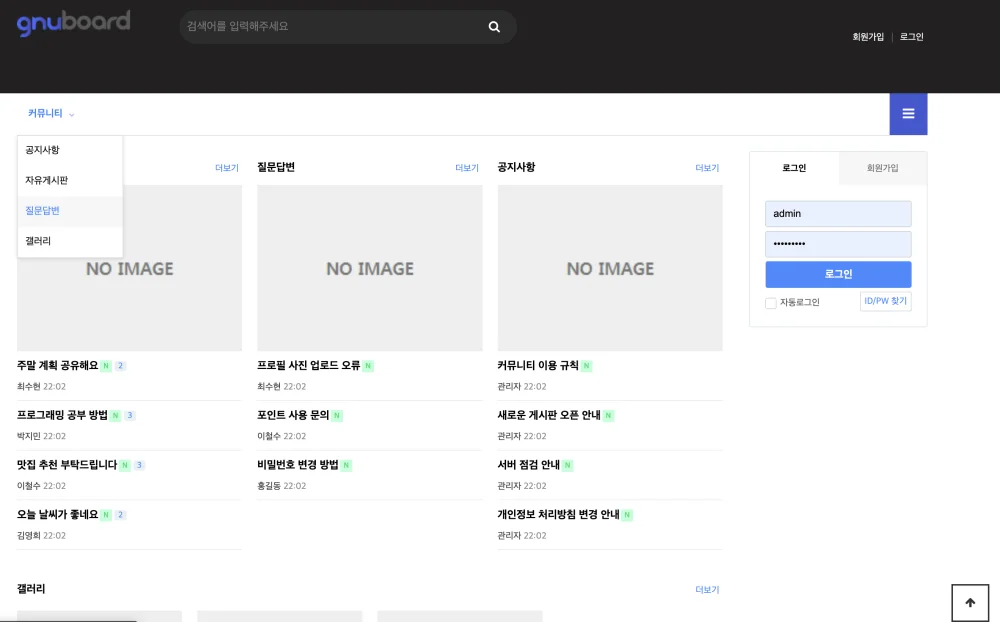Click the scroll-to-top arrow button

click(970, 603)
